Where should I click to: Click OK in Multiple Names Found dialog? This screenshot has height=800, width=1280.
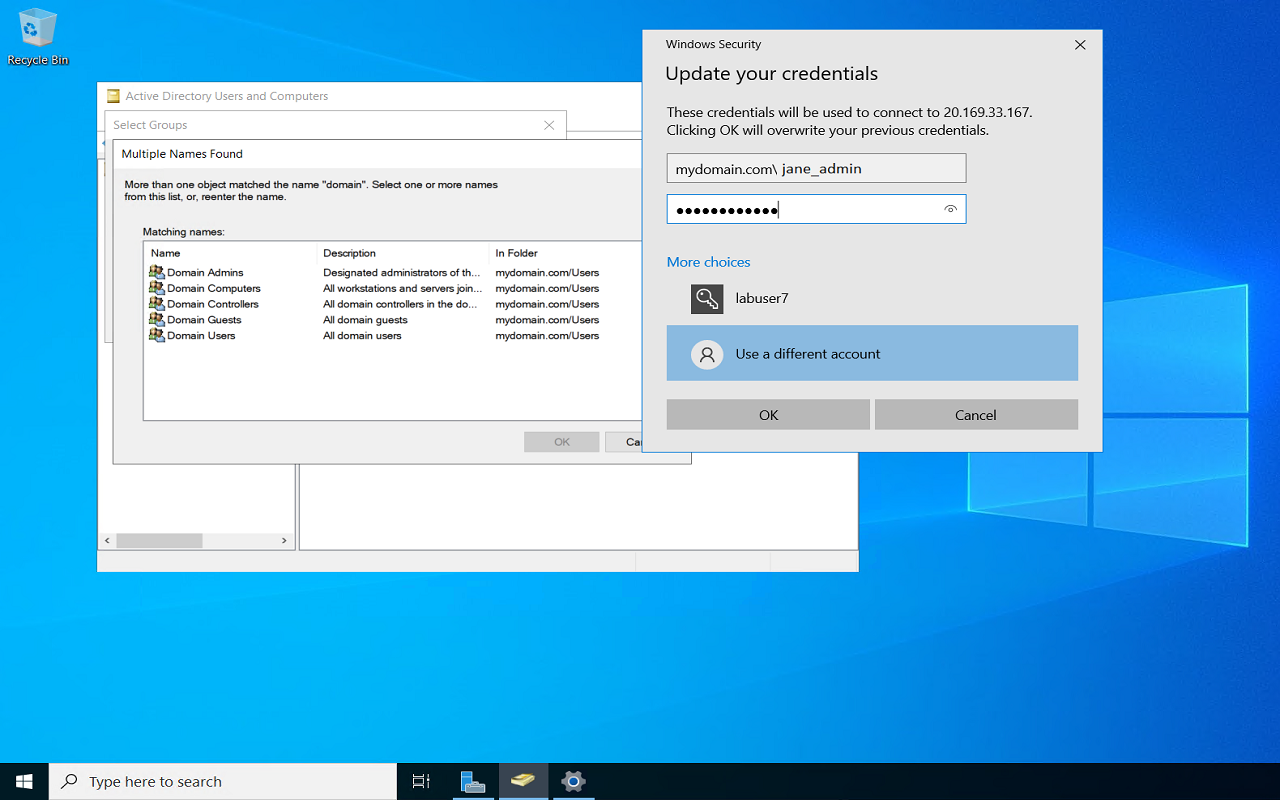click(562, 442)
